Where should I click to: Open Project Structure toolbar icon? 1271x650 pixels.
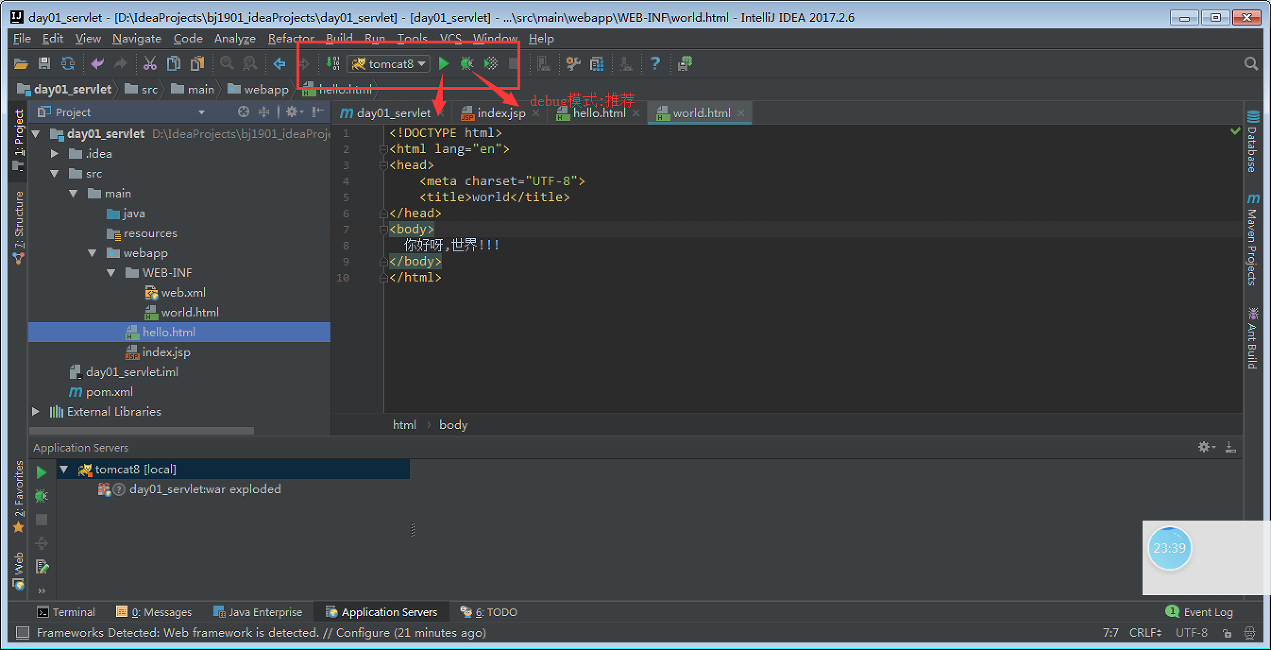597,64
